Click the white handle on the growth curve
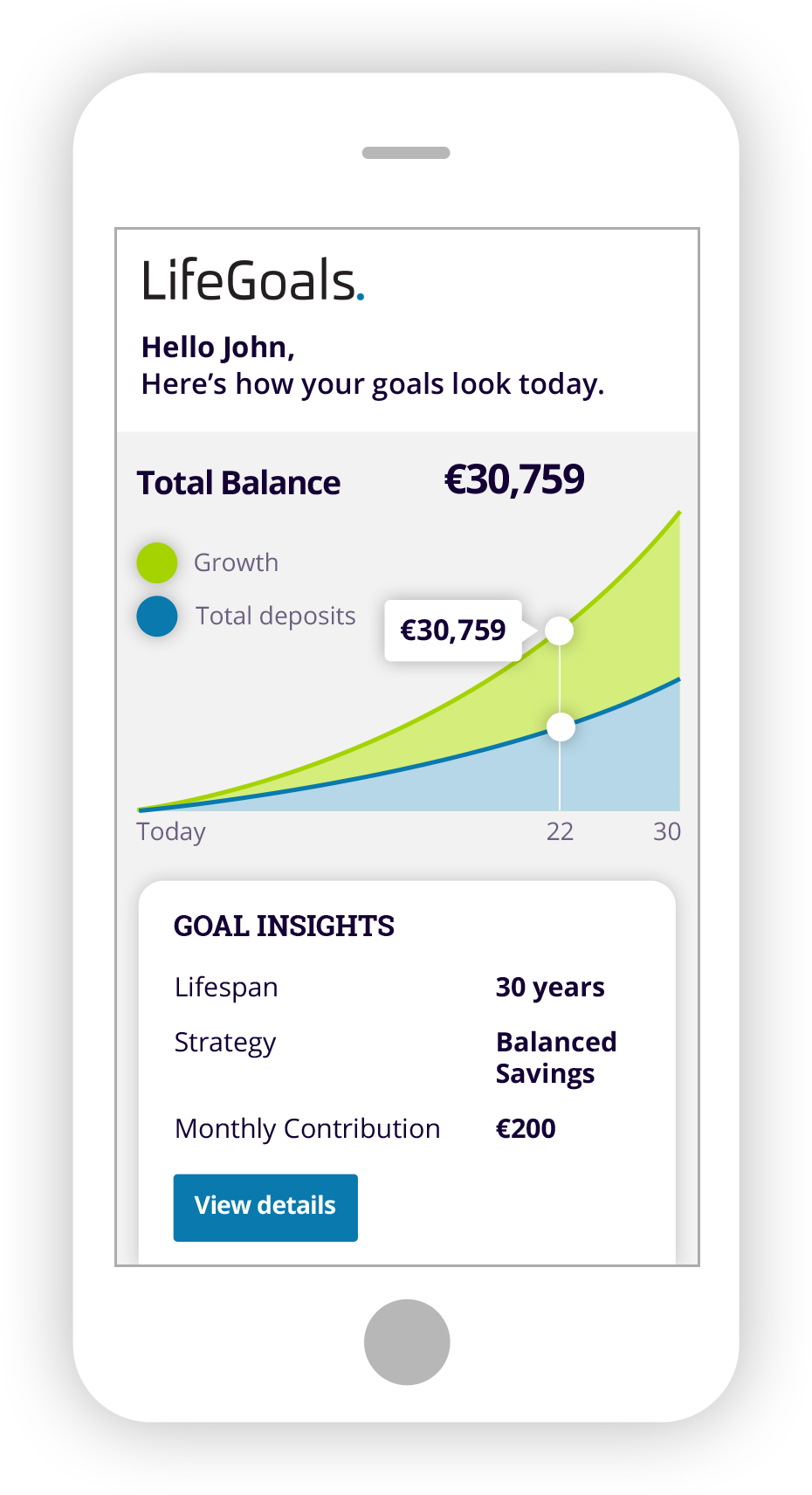This screenshot has width=812, height=1495. [560, 630]
